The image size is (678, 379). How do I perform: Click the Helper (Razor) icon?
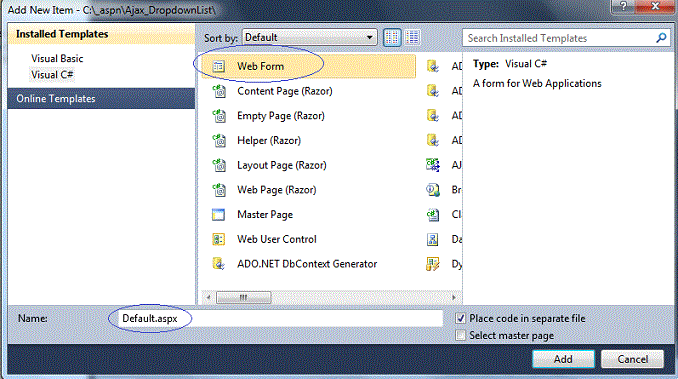[219, 140]
